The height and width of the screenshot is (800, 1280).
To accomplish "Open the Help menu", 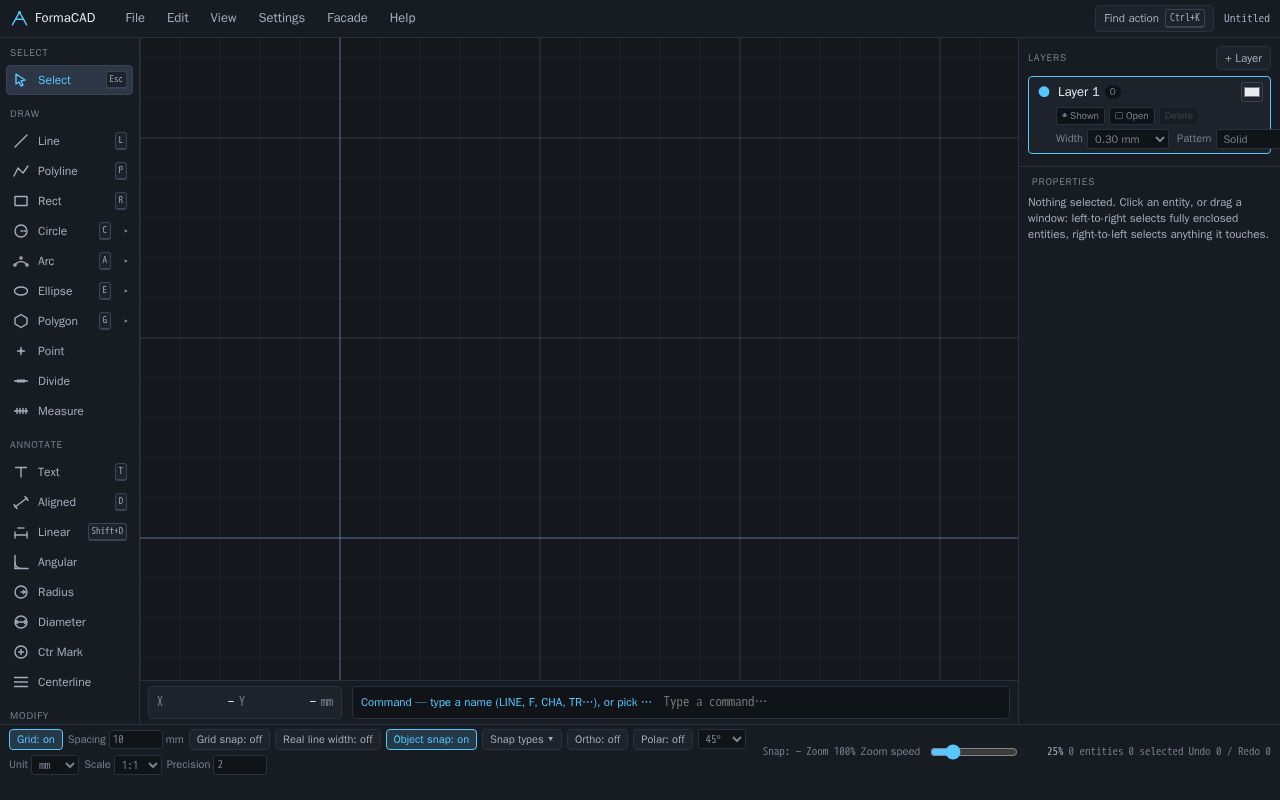I will tap(402, 18).
